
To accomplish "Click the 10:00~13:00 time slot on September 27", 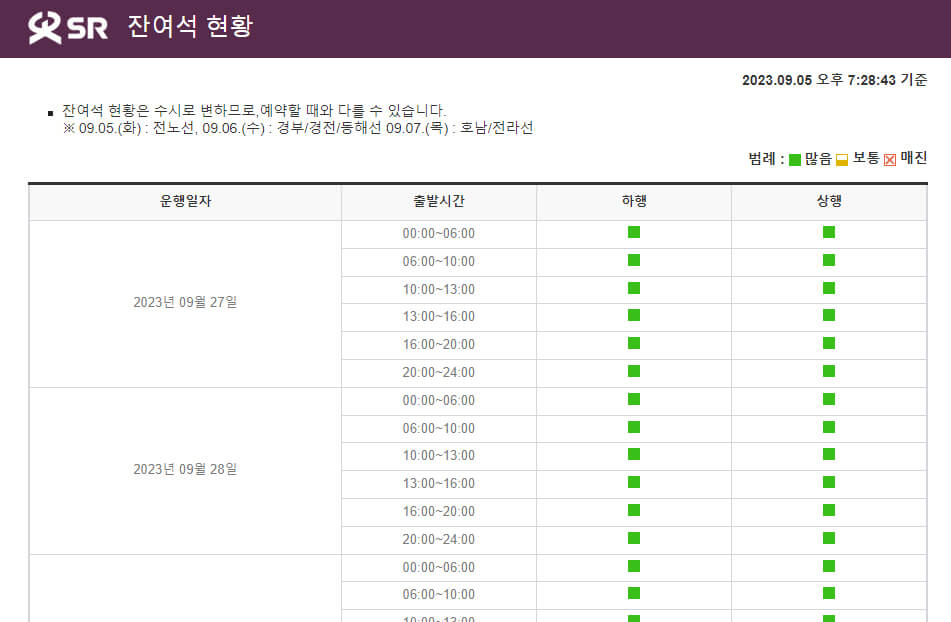I will click(438, 289).
